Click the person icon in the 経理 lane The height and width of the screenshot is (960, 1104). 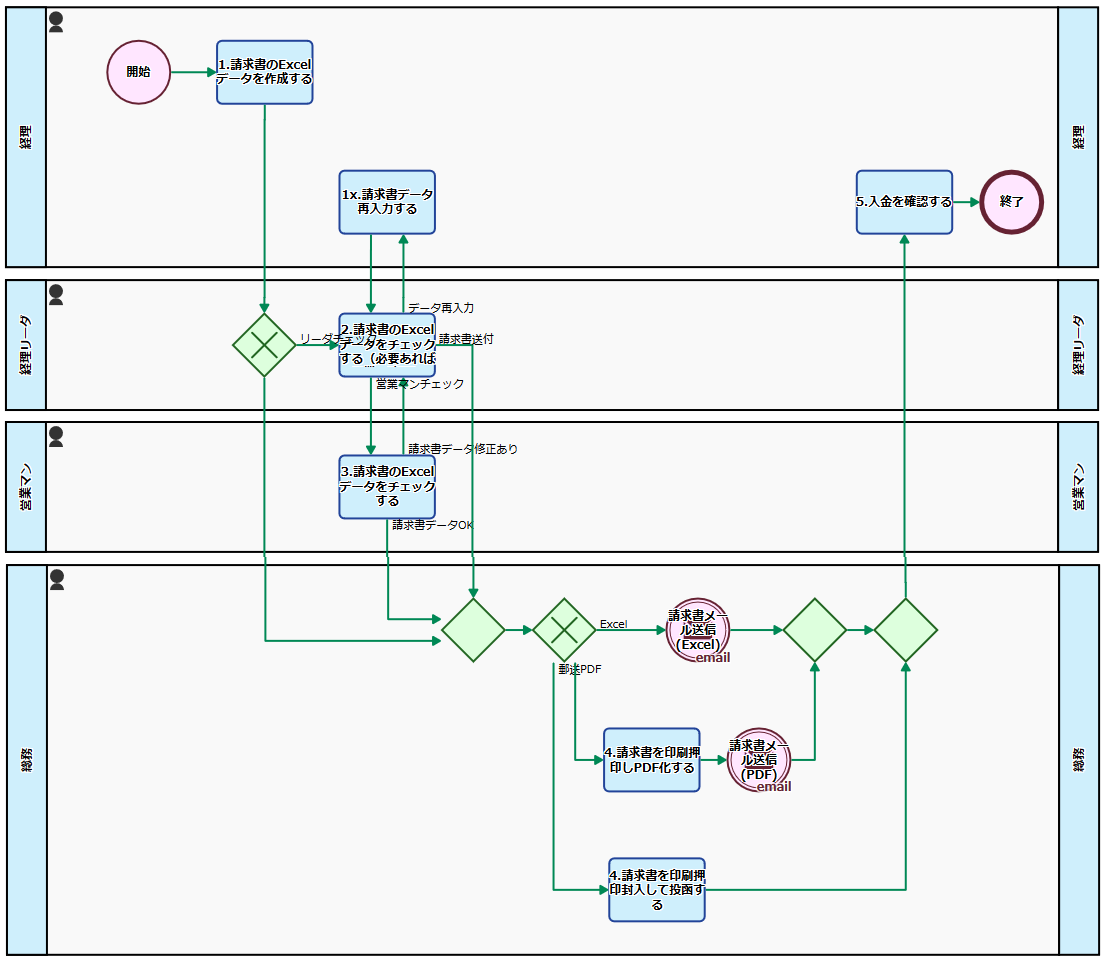point(56,22)
